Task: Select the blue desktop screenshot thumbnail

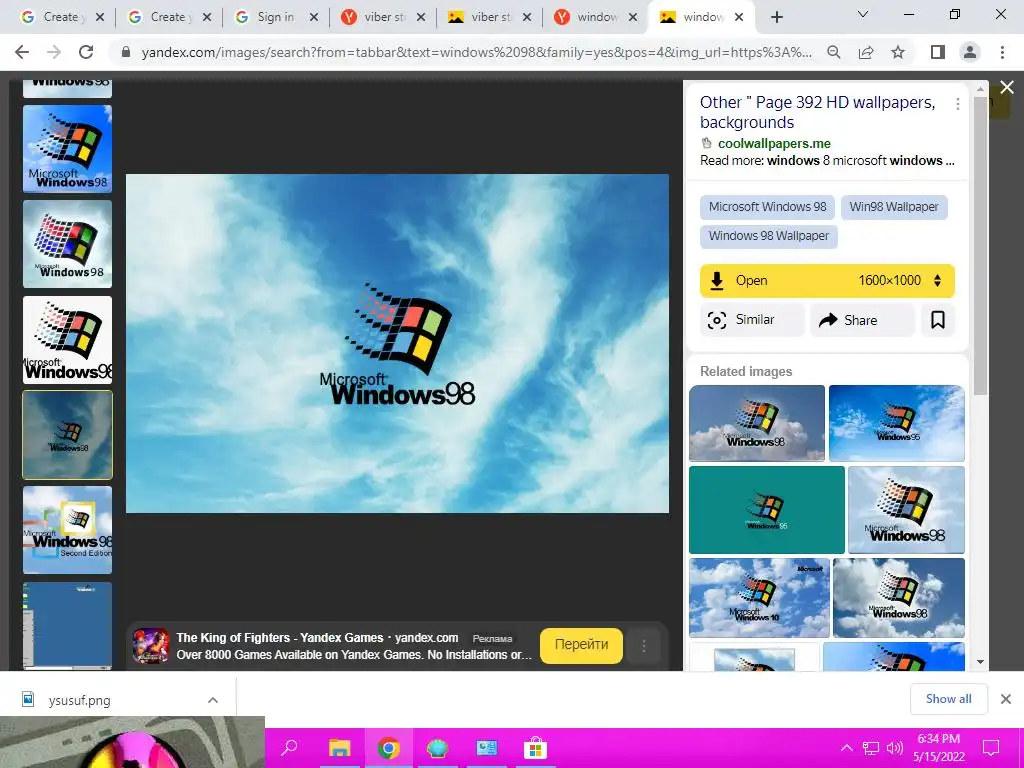Action: 67,626
